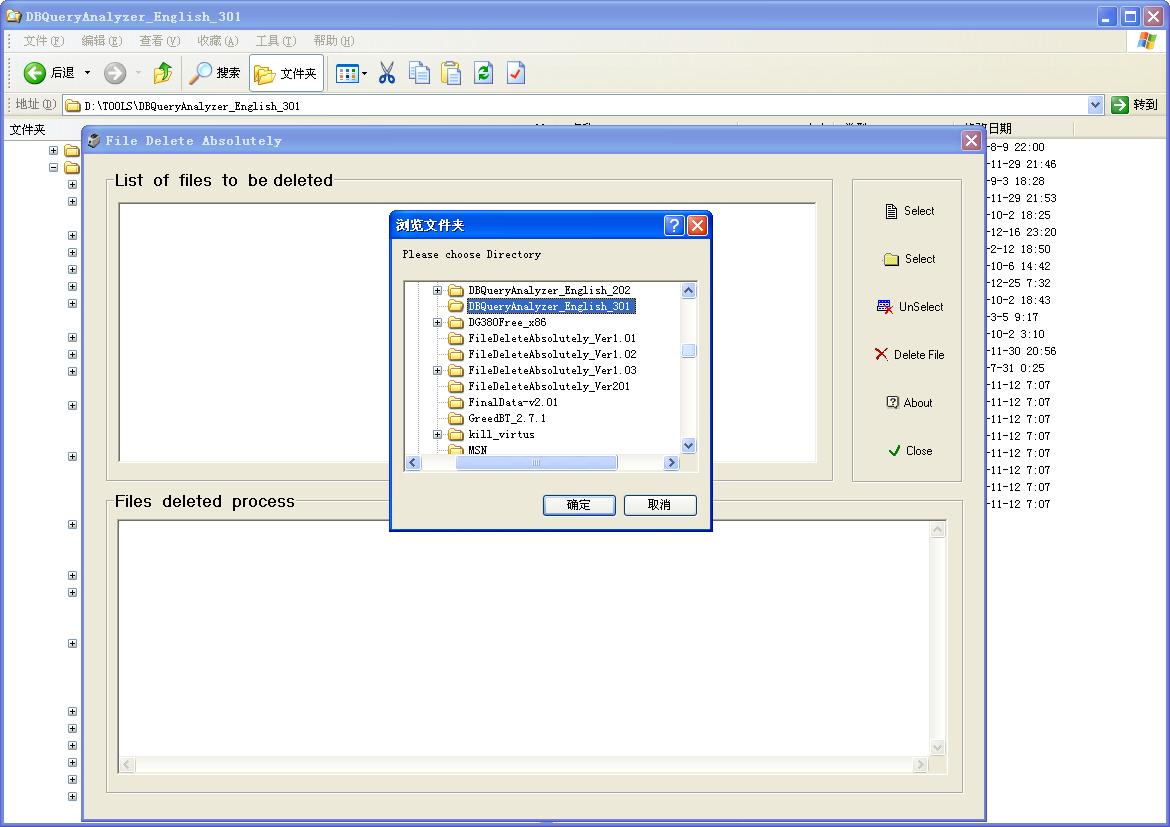Expand the kill_virtus folder node
Viewport: 1170px width, 827px height.
pos(438,434)
